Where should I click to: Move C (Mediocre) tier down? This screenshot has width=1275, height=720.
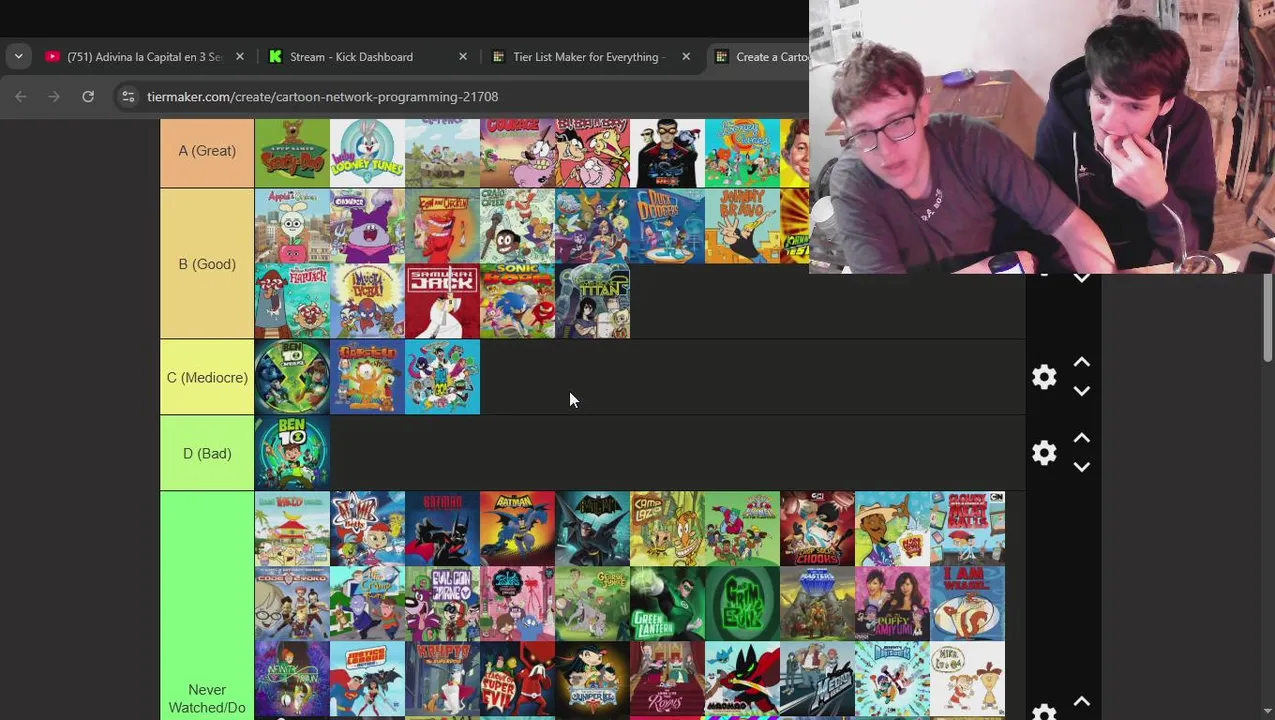(x=1081, y=391)
